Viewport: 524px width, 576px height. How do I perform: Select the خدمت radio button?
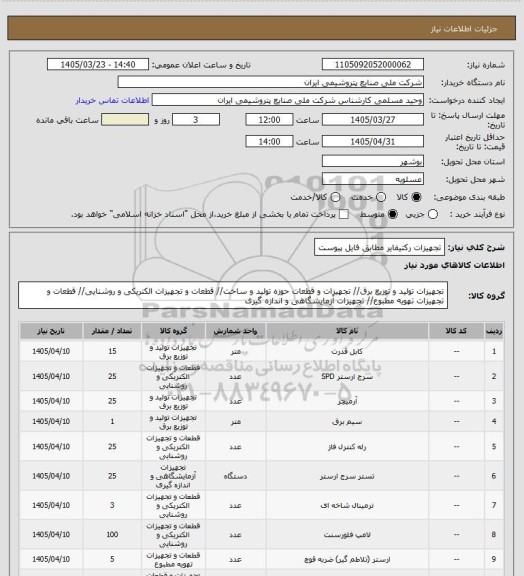(381, 197)
